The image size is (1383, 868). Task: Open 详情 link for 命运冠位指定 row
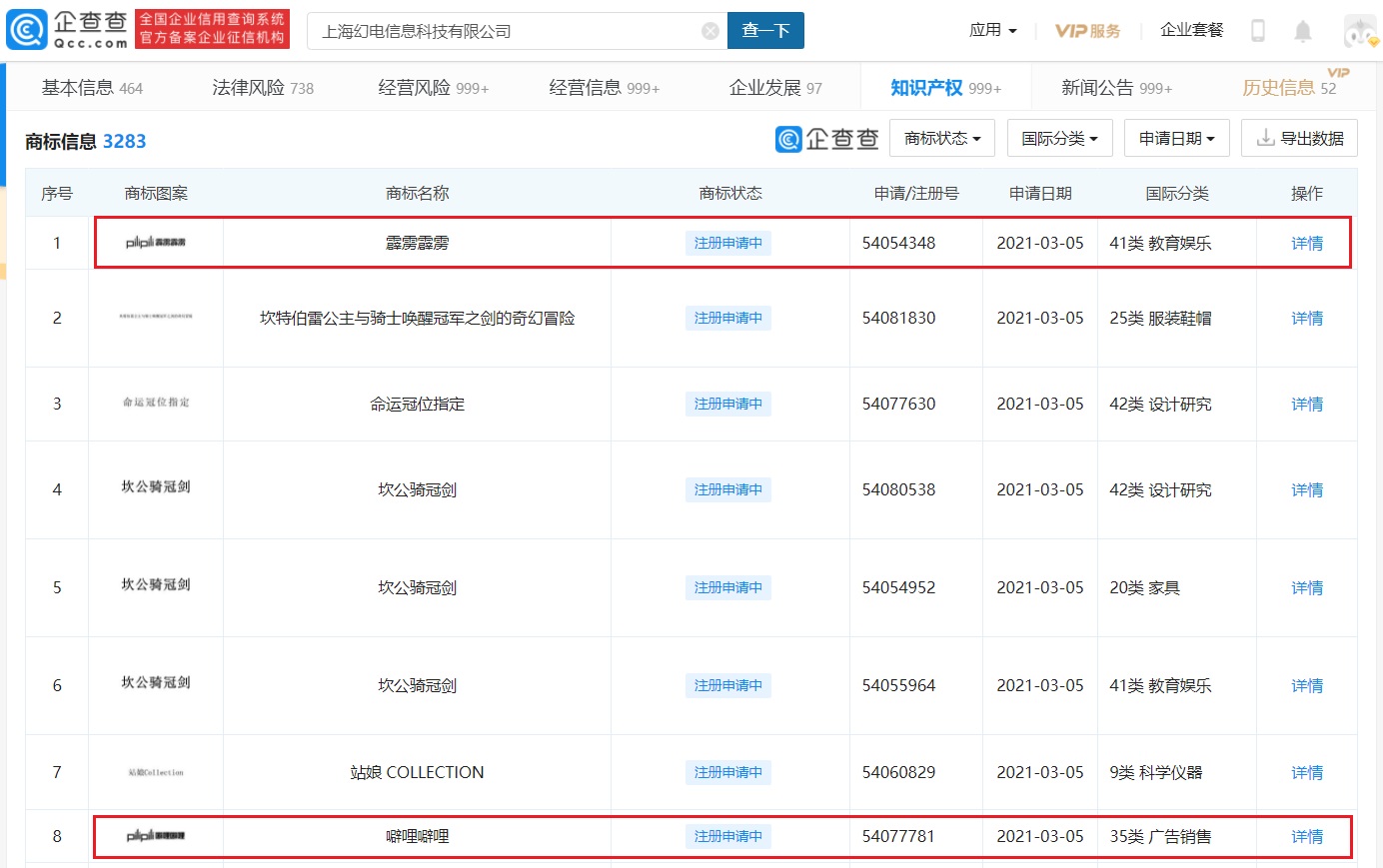coord(1306,404)
